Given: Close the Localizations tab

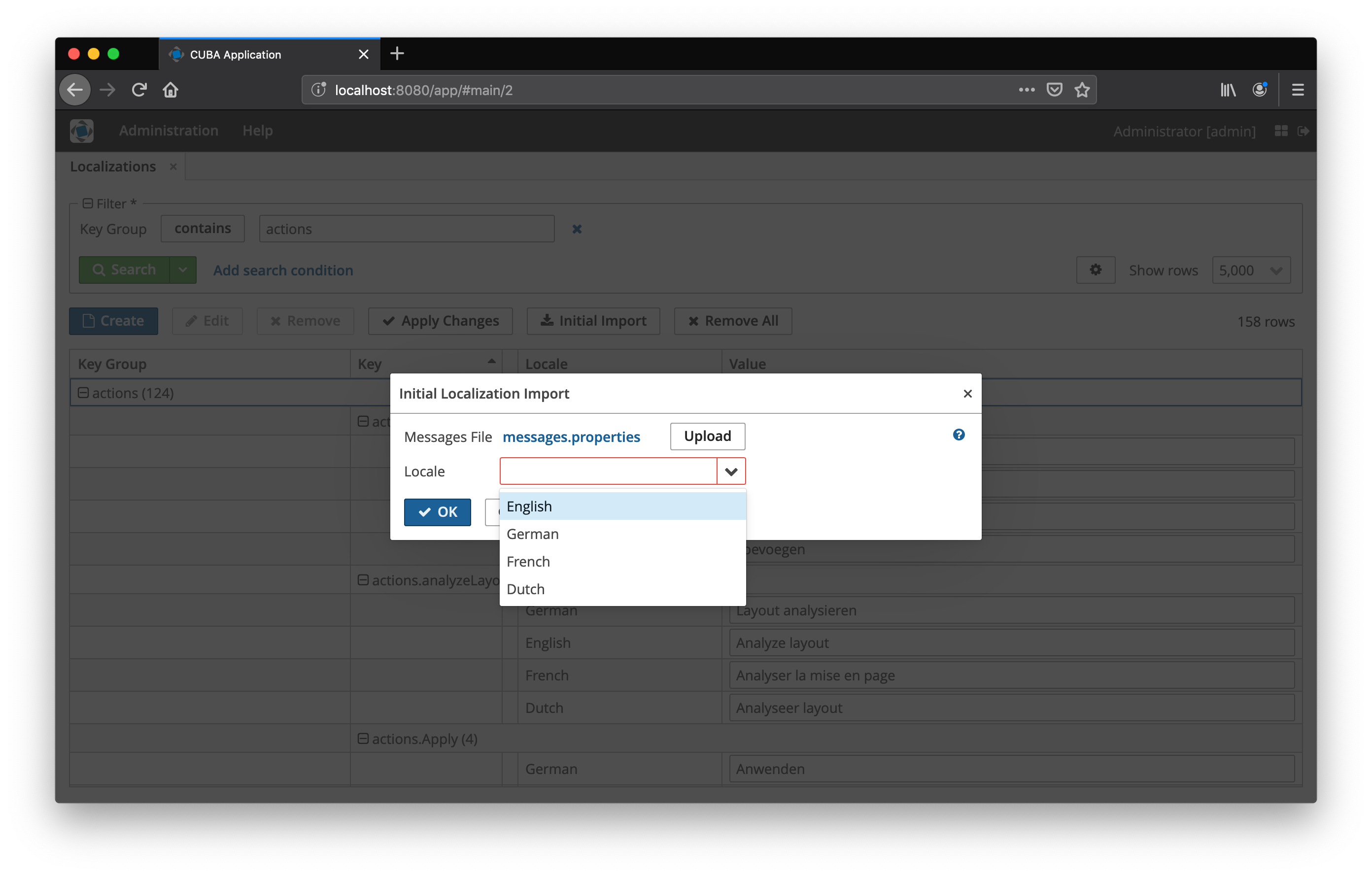Looking at the screenshot, I should pos(173,167).
